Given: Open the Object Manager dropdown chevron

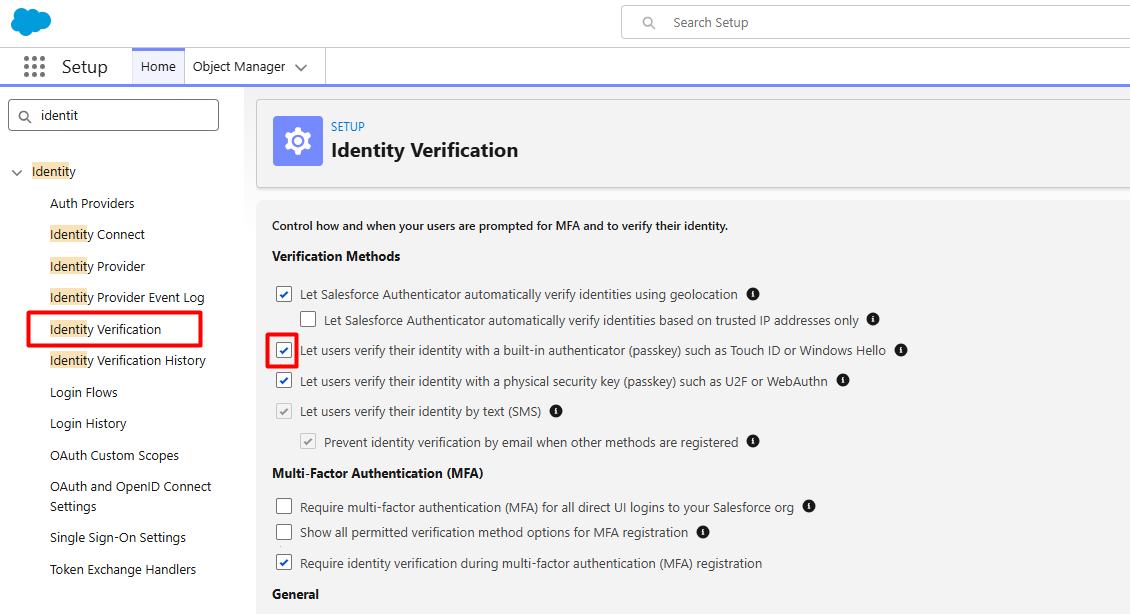Looking at the screenshot, I should coord(301,67).
